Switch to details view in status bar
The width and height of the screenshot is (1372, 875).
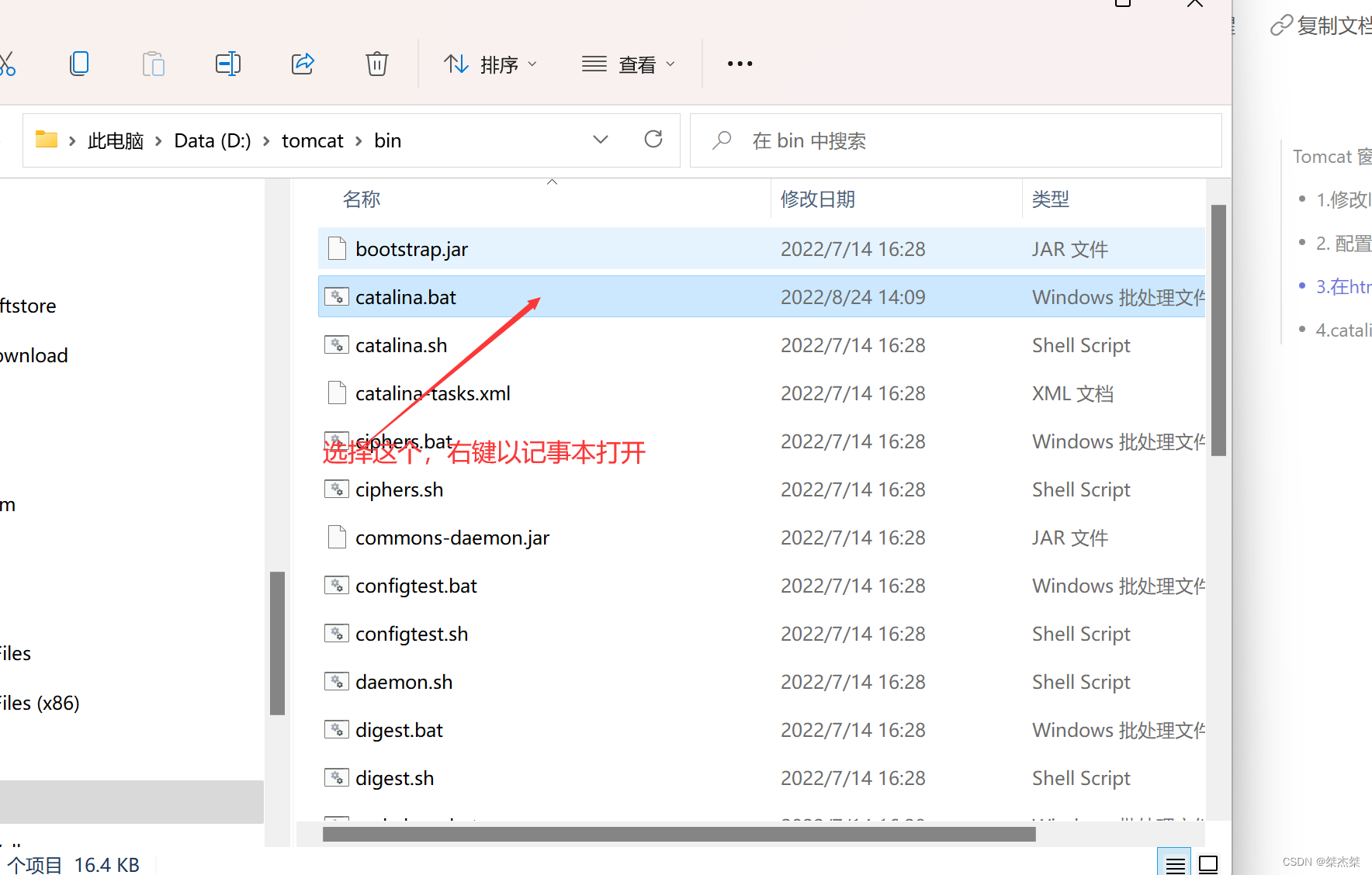click(1175, 863)
